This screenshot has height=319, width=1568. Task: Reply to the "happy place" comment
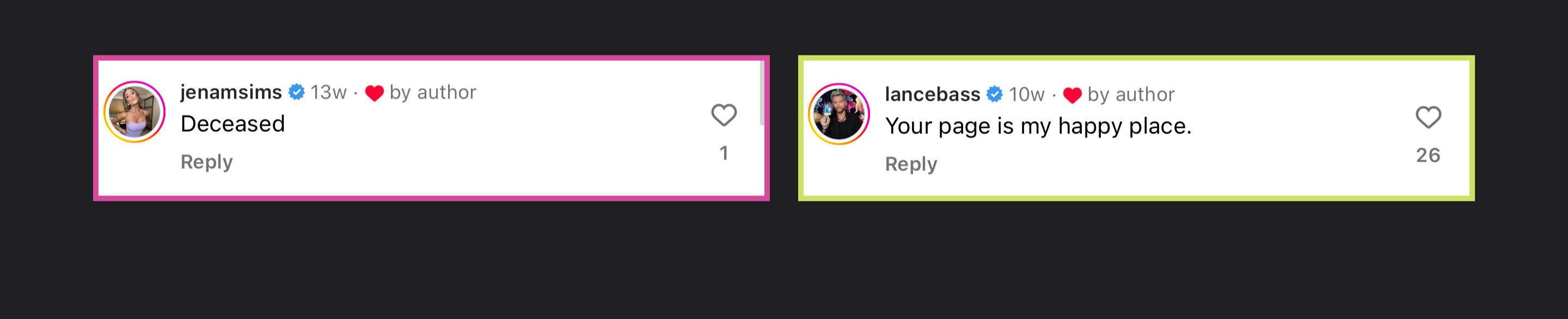(x=911, y=164)
